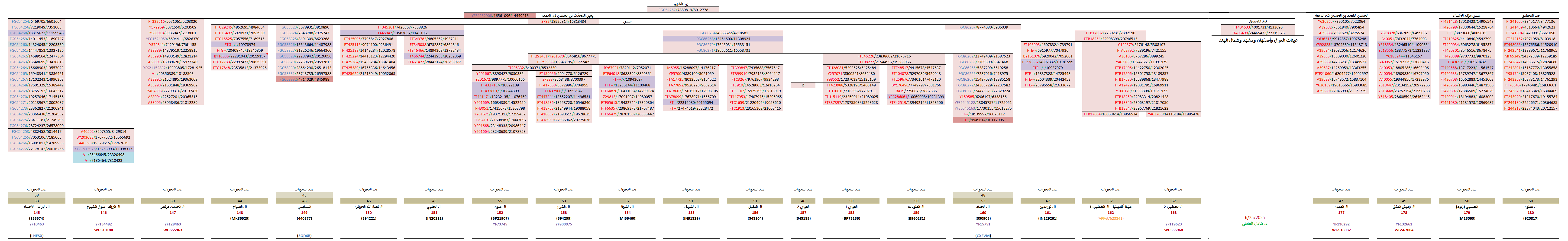
Task: Select the MI56460 kit number
Action: click(627, 219)
